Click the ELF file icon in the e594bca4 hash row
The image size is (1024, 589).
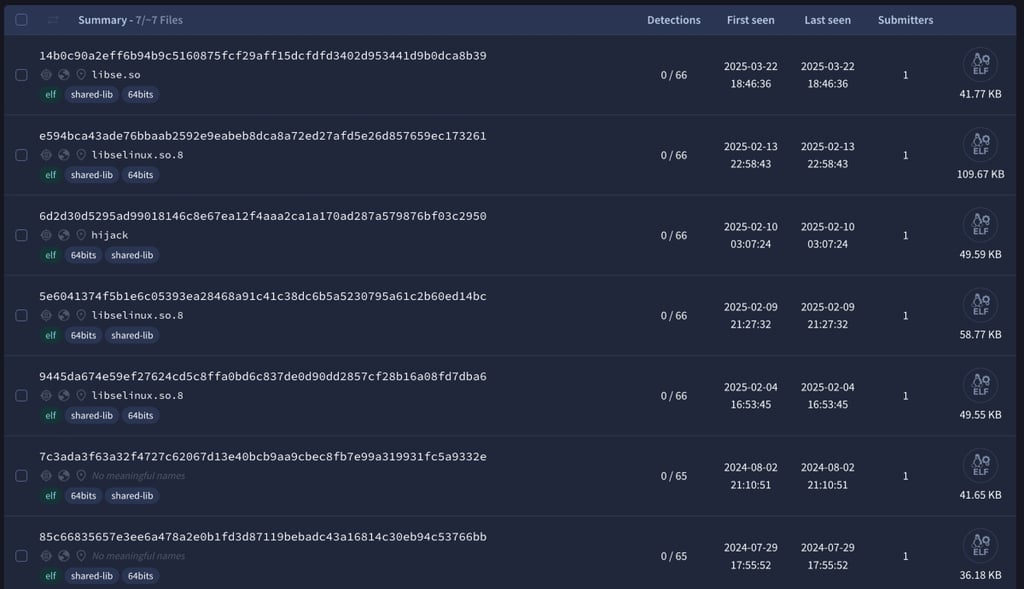pyautogui.click(x=980, y=145)
